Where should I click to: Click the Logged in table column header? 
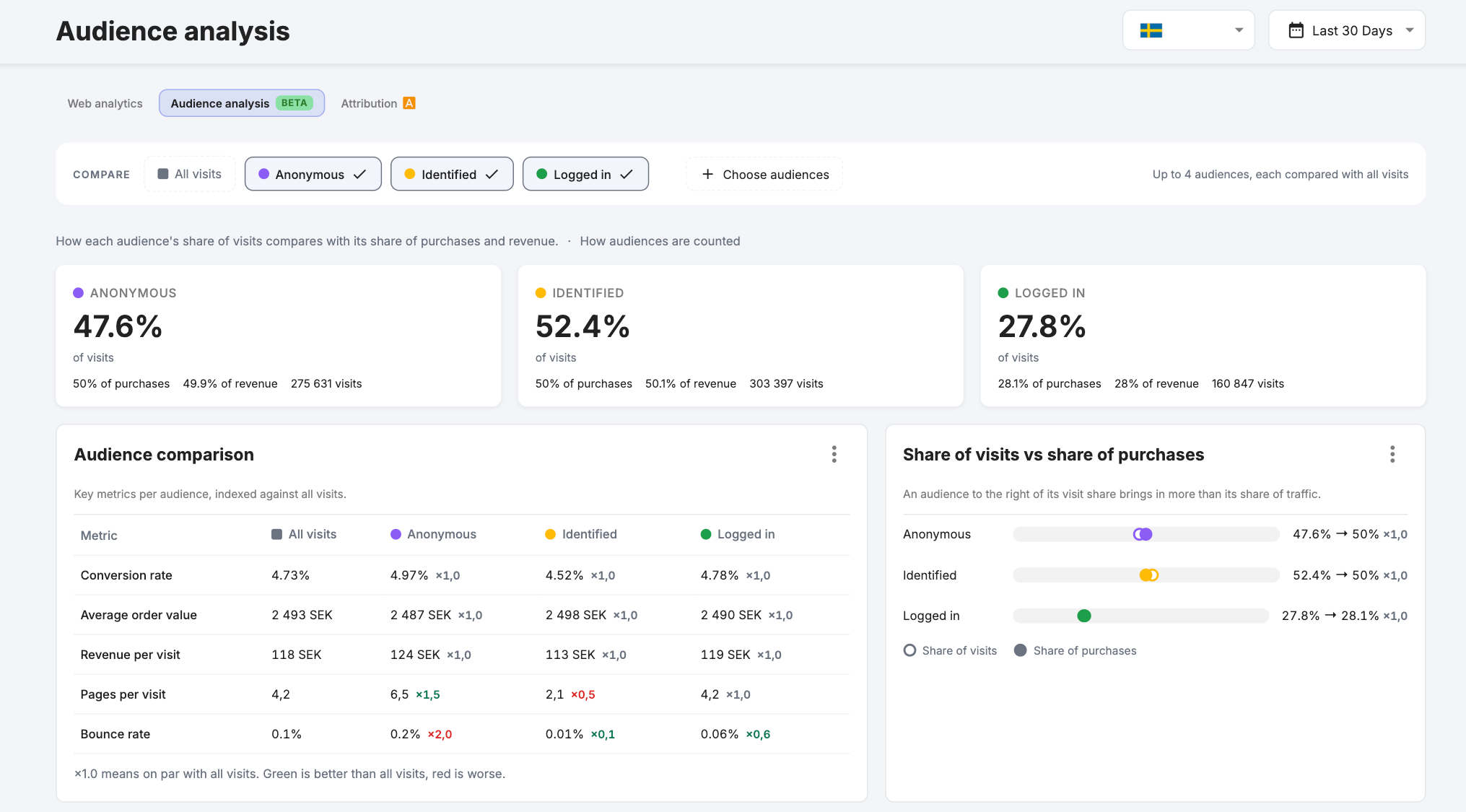pos(738,534)
